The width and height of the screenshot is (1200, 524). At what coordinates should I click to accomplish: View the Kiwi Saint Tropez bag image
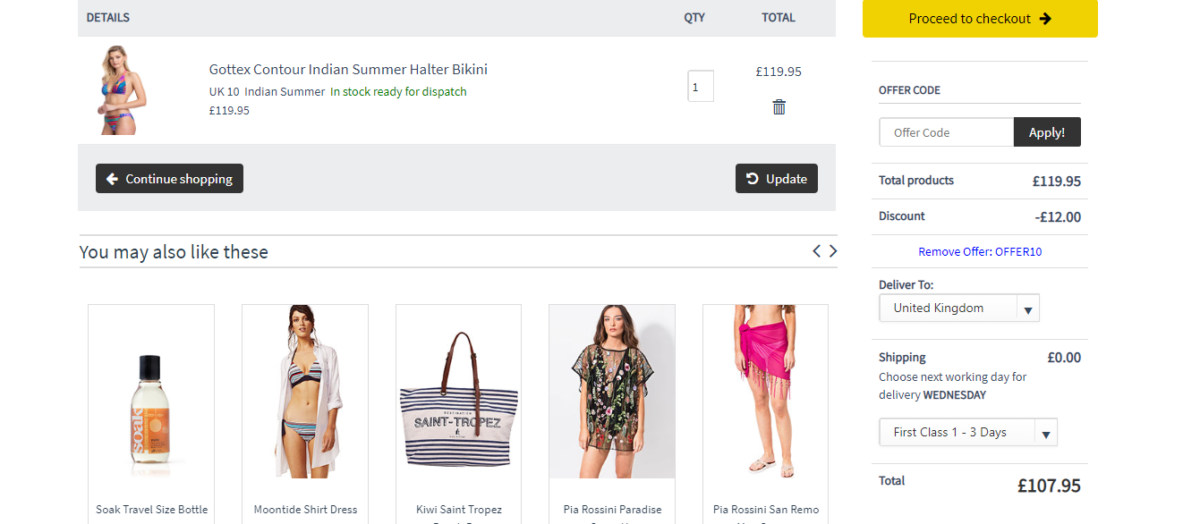pos(458,392)
